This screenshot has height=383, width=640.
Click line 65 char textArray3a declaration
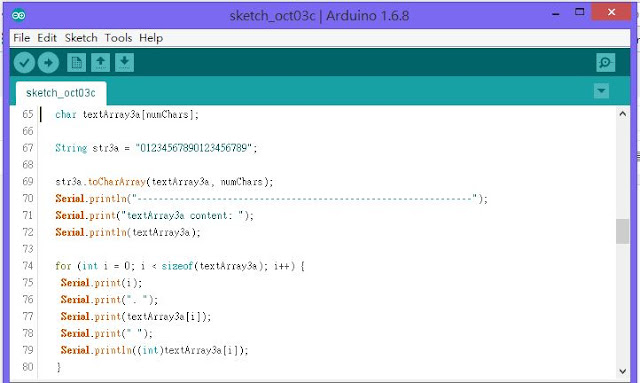coord(127,115)
